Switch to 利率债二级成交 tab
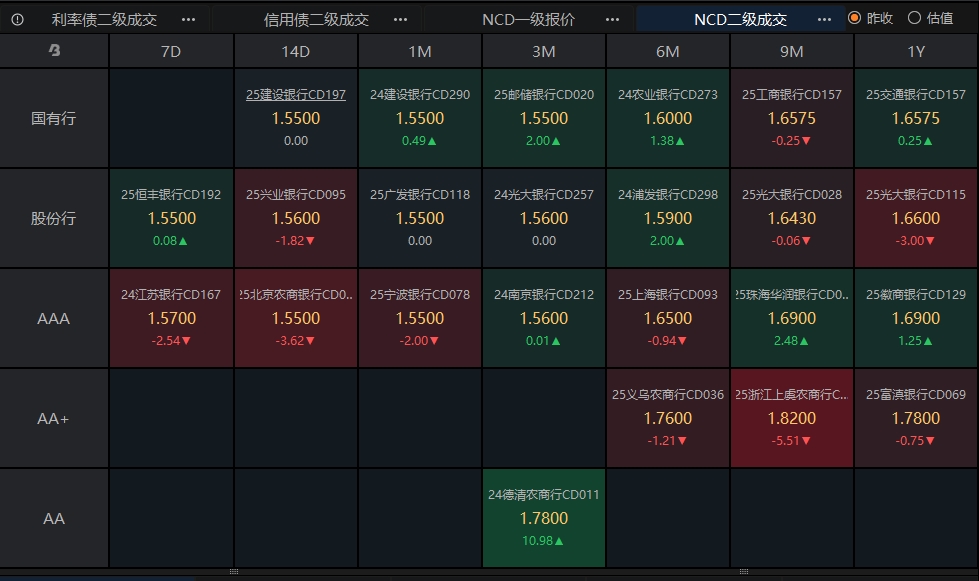Viewport: 979px width, 581px height. click(x=104, y=19)
